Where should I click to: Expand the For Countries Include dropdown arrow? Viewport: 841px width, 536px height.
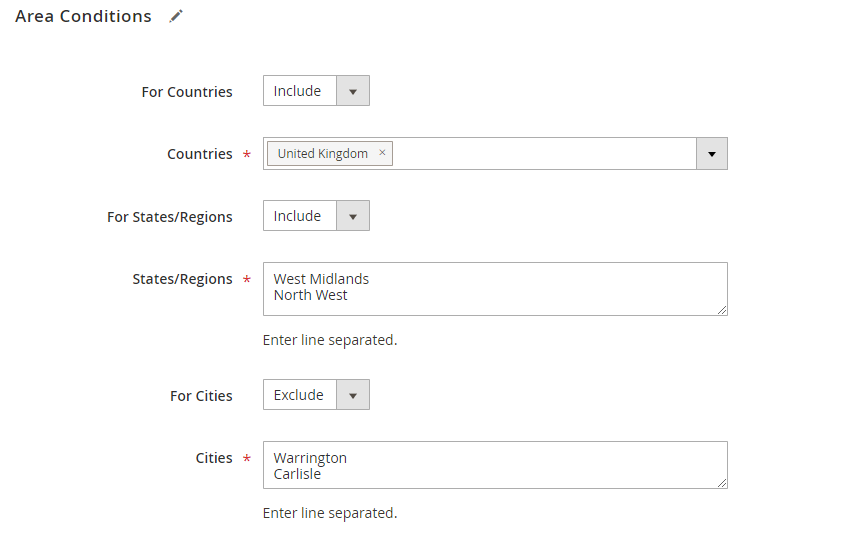[352, 91]
